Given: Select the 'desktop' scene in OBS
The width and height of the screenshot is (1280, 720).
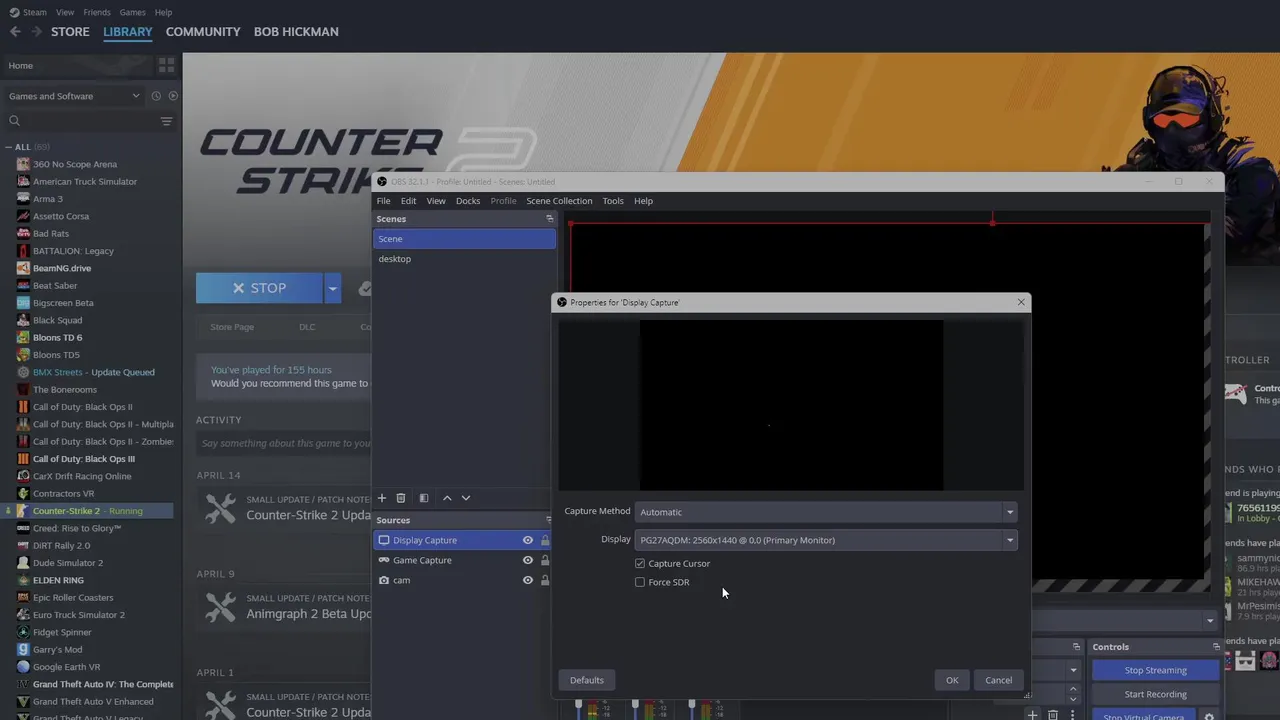Looking at the screenshot, I should (x=464, y=259).
